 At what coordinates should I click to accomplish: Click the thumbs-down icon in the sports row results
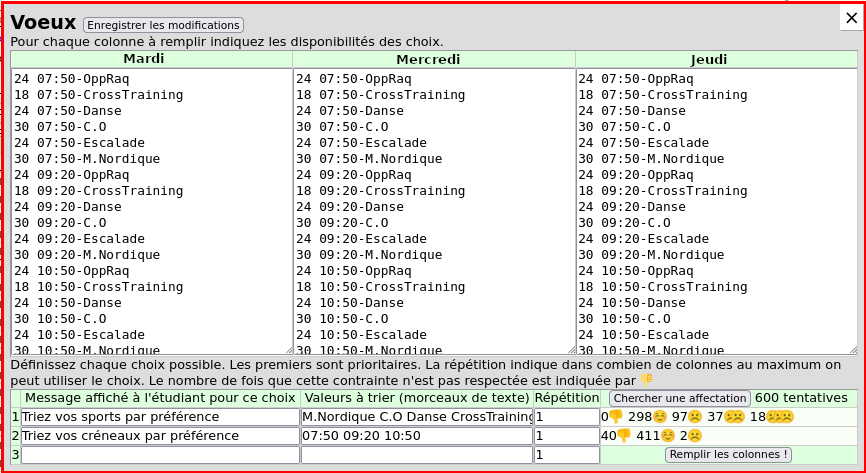[x=616, y=417]
